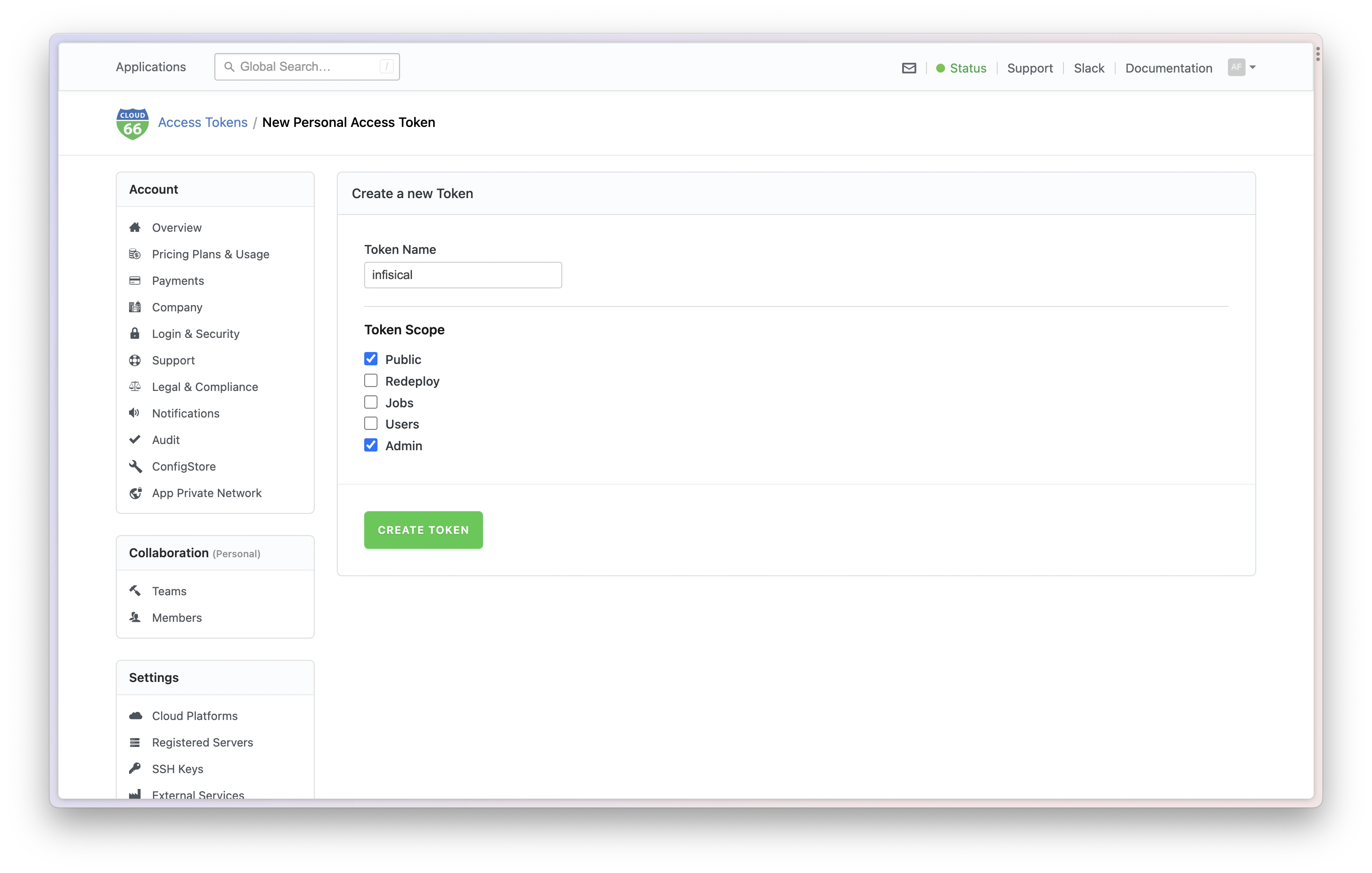
Task: Open the mail envelope icon
Action: (909, 69)
